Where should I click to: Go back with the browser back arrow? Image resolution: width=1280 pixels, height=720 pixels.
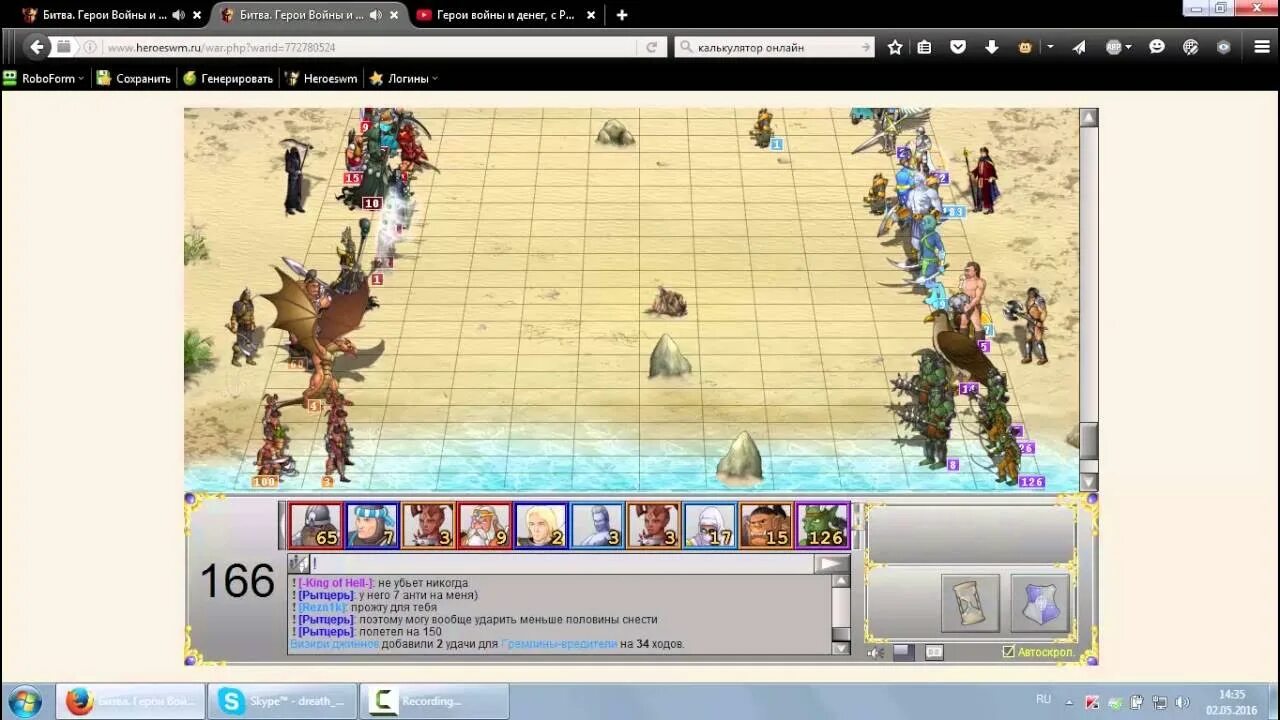(37, 47)
